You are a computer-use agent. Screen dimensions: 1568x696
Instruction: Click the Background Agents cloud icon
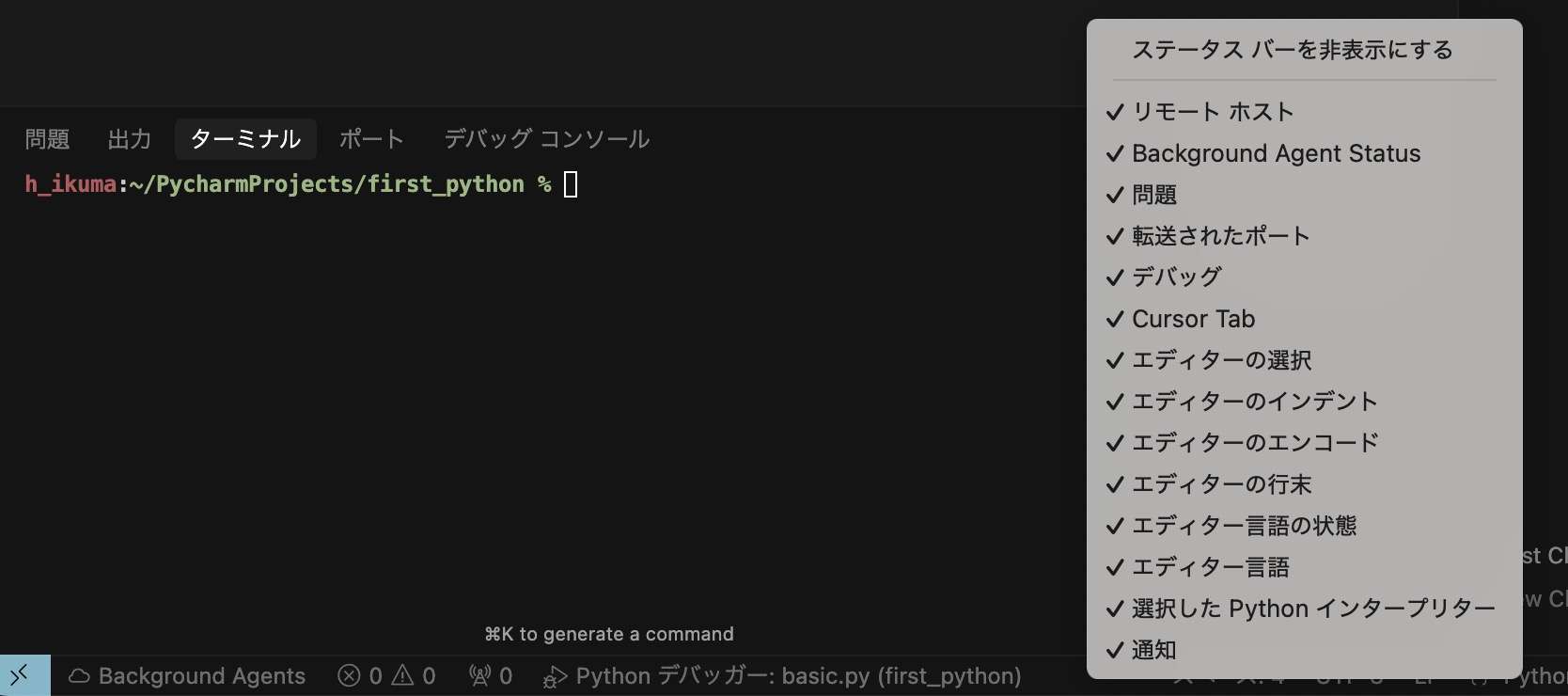coord(80,676)
